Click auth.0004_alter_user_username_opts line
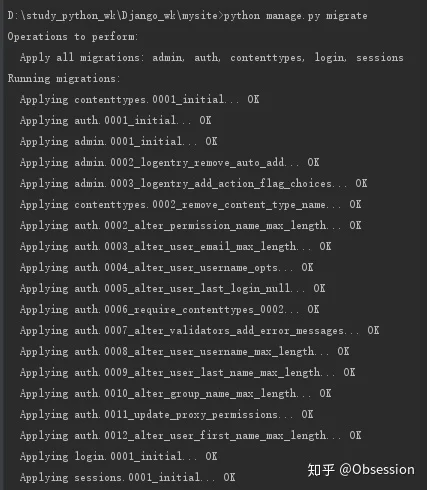Screen dimensions: 427x490 tap(166, 267)
